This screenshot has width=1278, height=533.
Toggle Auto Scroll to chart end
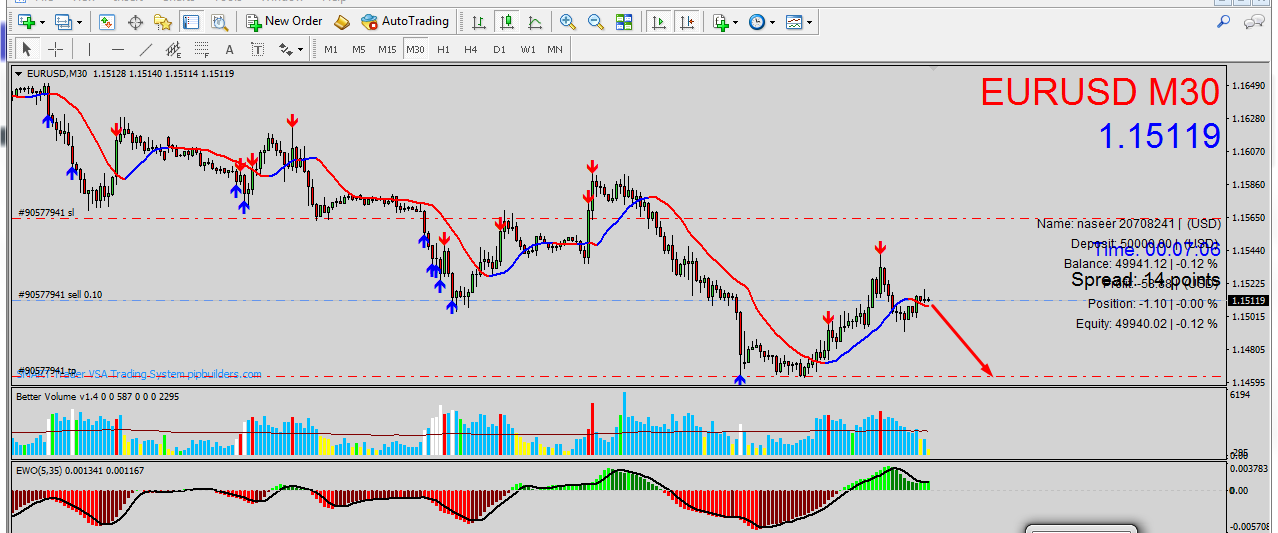658,21
